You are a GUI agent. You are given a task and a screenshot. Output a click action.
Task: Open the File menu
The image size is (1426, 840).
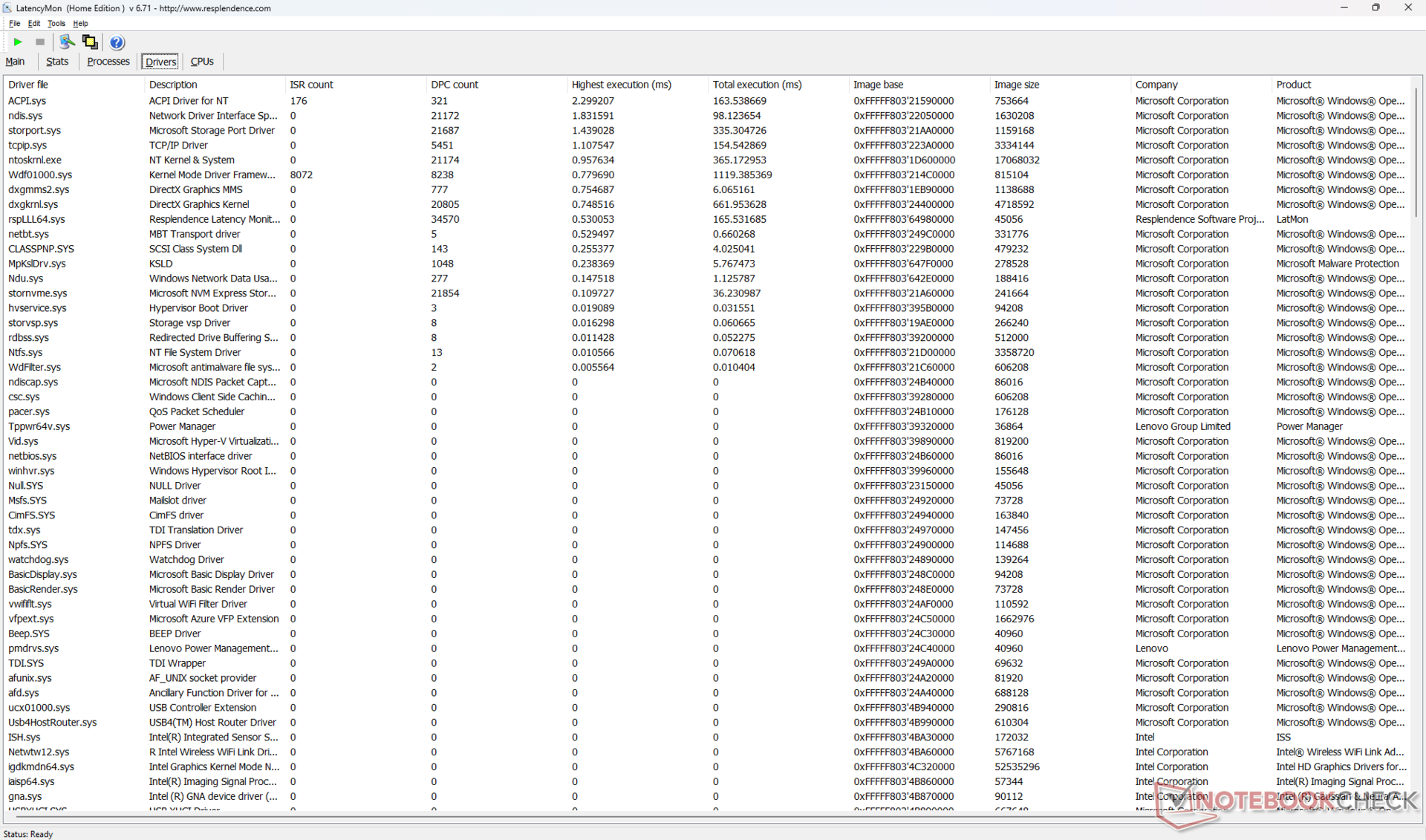point(14,24)
